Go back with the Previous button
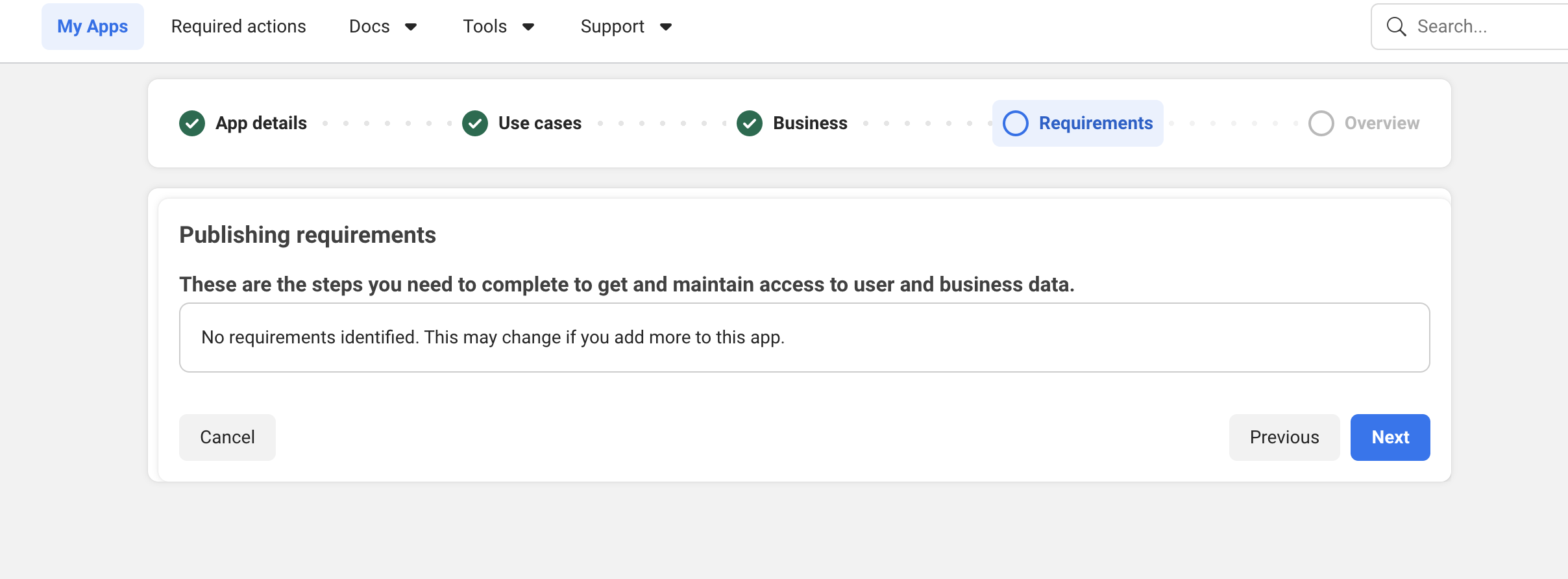Screen dimensions: 1568x579 click(1284, 437)
